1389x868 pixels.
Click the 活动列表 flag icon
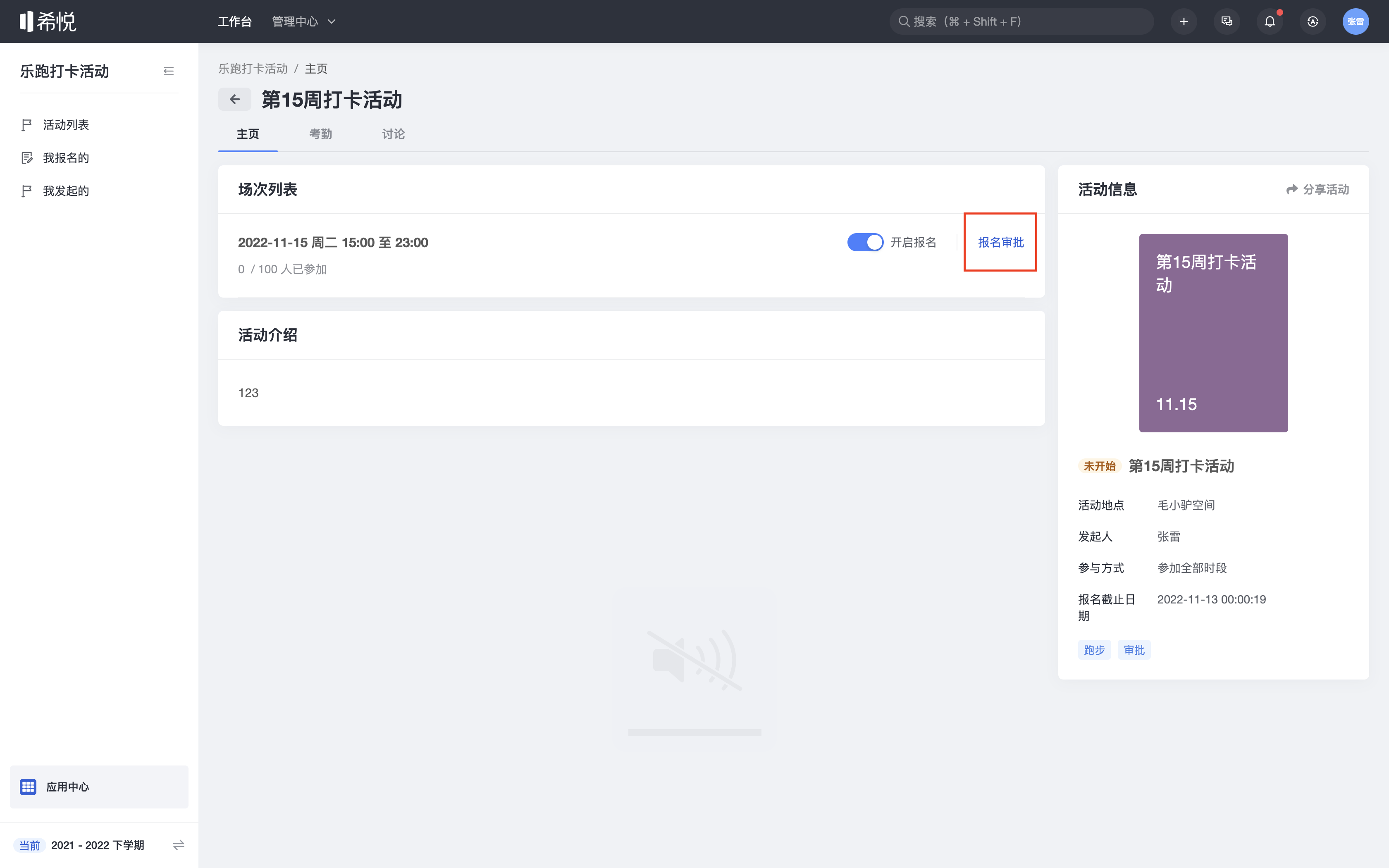(26, 124)
